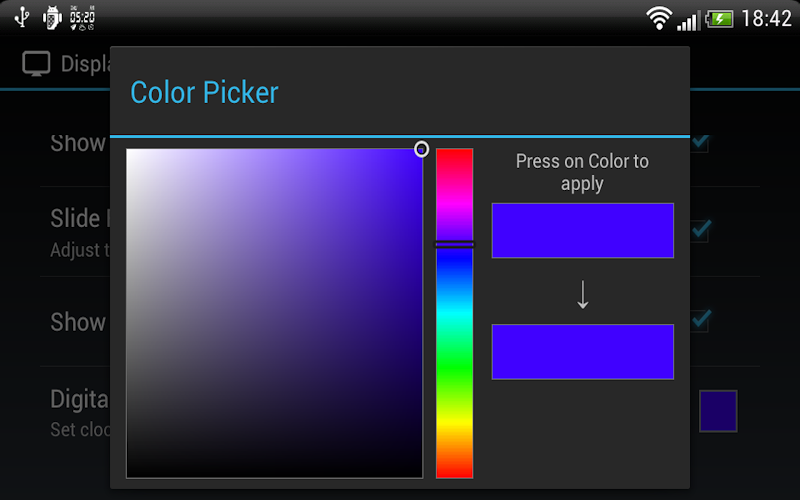
Task: Tap the Android debugging notification icon
Action: (53, 17)
